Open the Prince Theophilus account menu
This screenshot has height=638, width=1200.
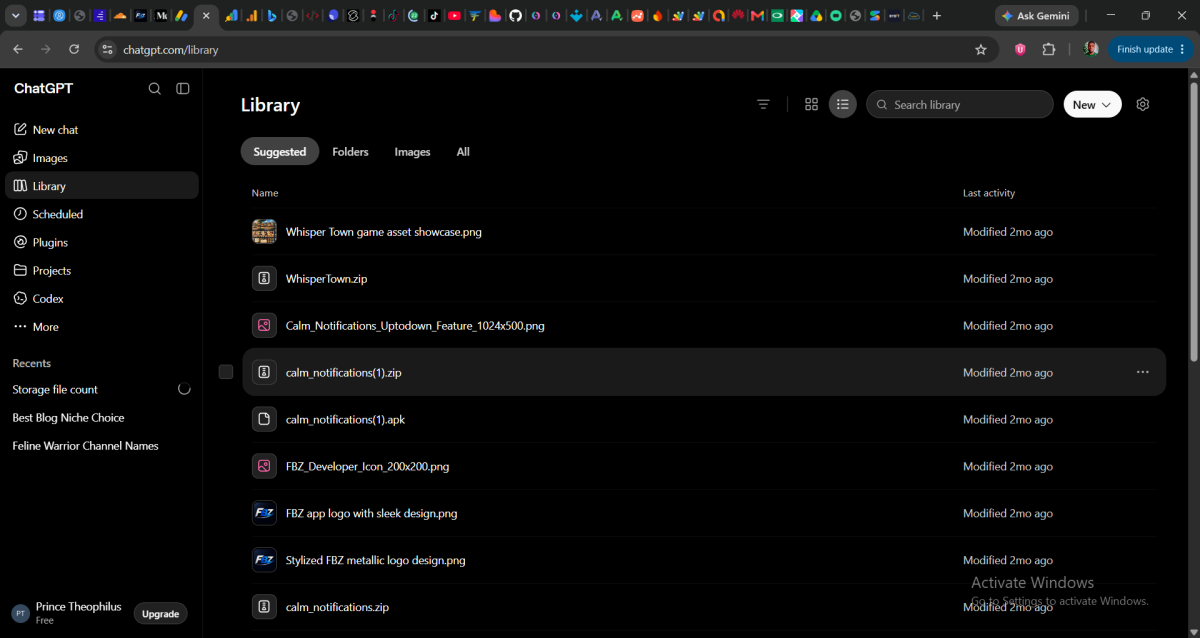coord(68,613)
